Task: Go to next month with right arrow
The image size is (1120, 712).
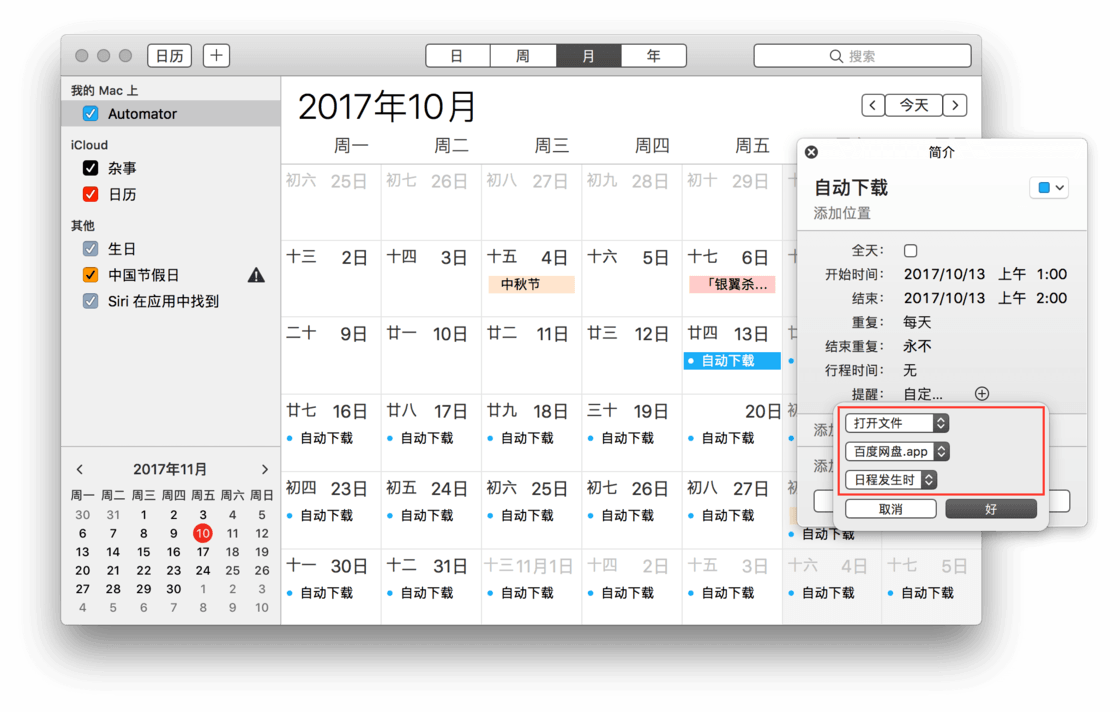Action: point(955,105)
